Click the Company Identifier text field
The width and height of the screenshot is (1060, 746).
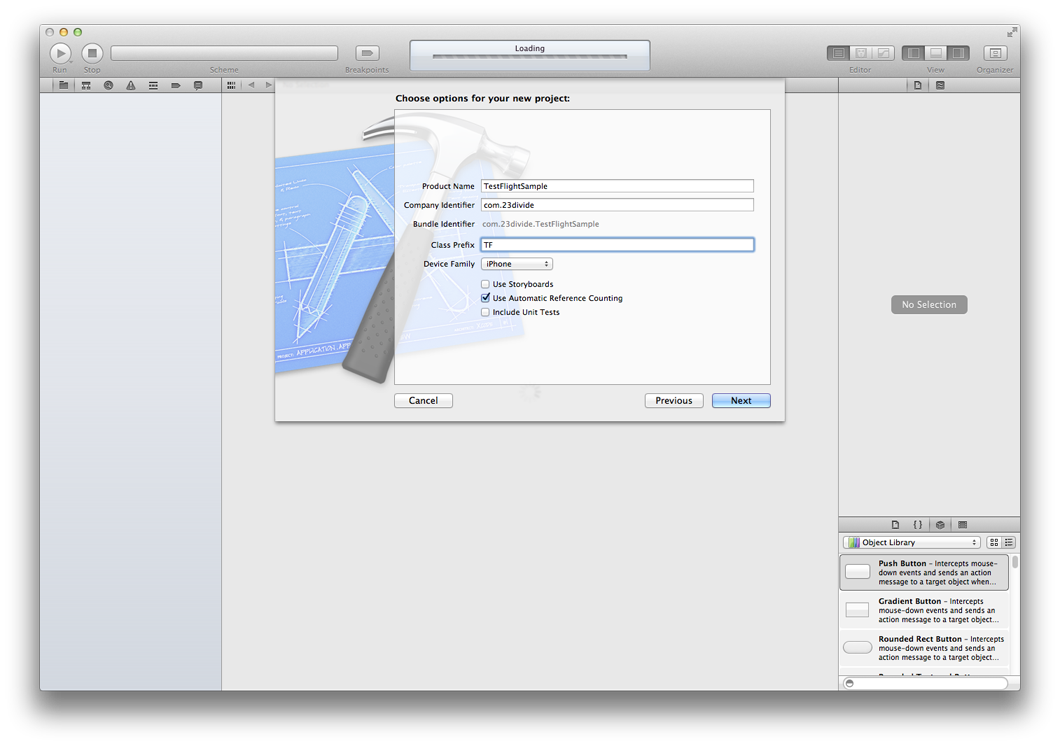[617, 205]
